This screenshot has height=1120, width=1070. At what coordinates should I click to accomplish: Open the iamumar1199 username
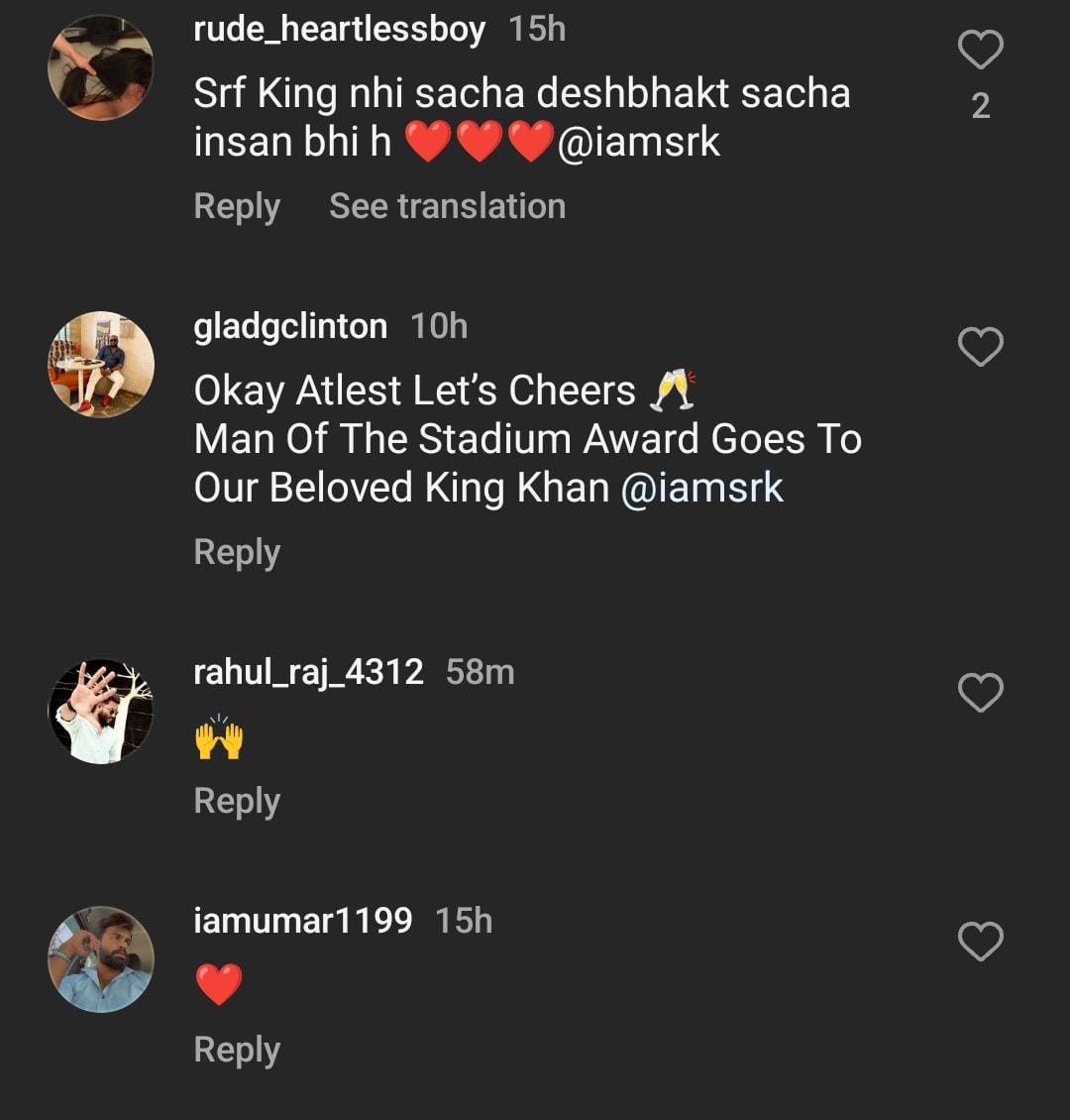coord(302,921)
